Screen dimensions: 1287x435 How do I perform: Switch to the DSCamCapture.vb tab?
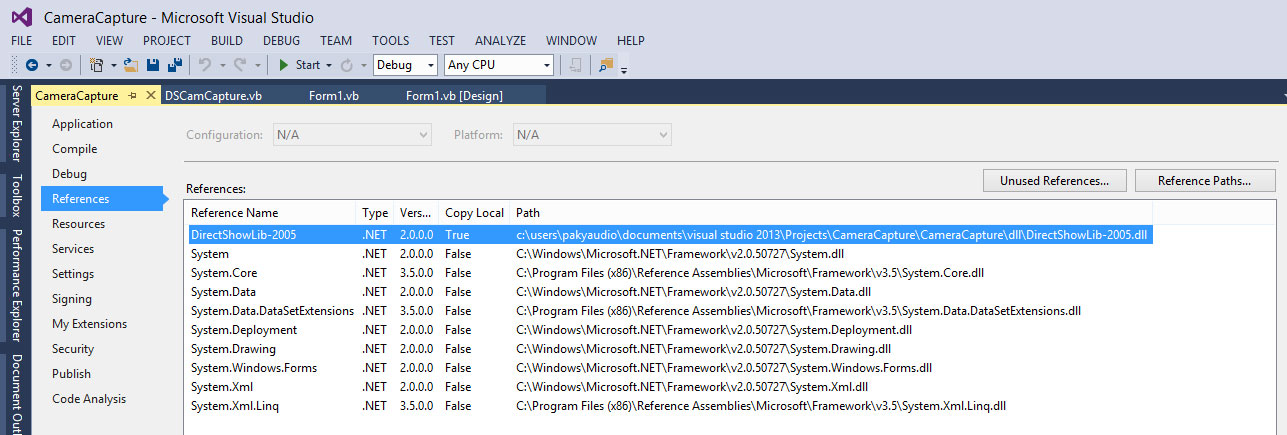coord(214,96)
